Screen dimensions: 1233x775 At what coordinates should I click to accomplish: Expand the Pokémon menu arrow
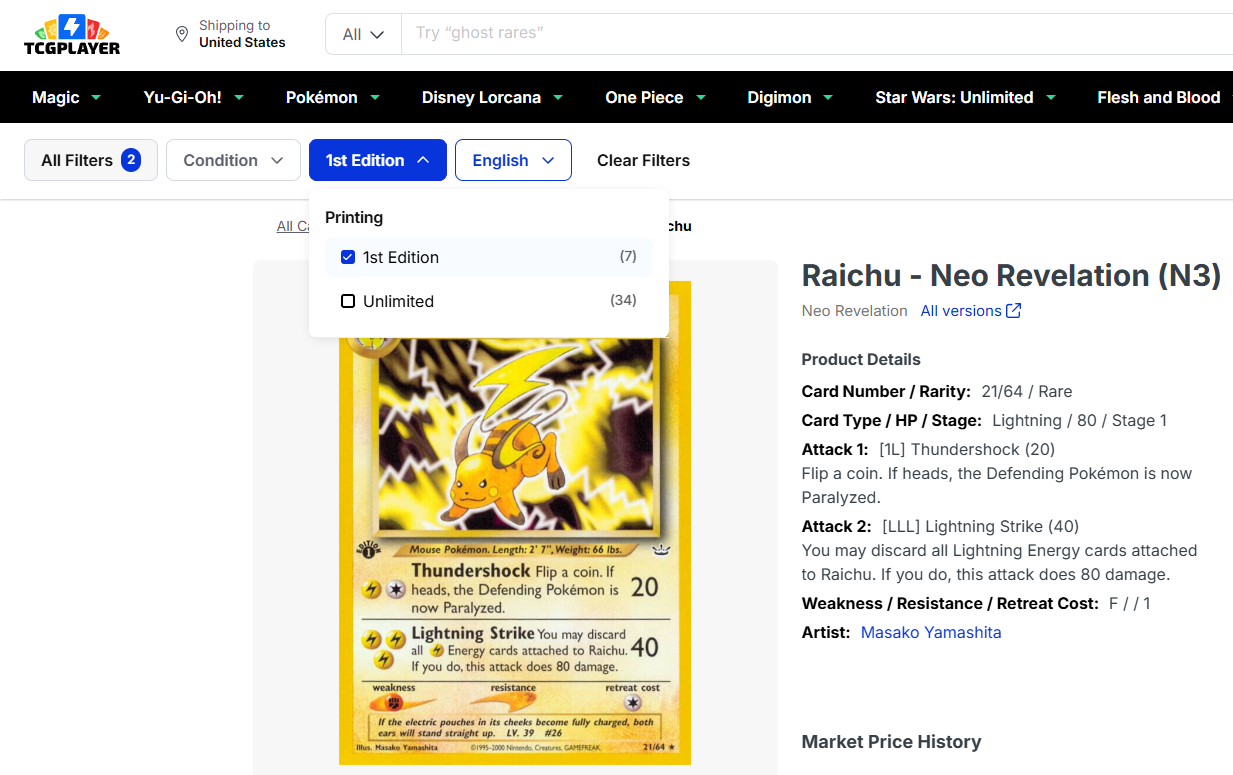point(375,97)
